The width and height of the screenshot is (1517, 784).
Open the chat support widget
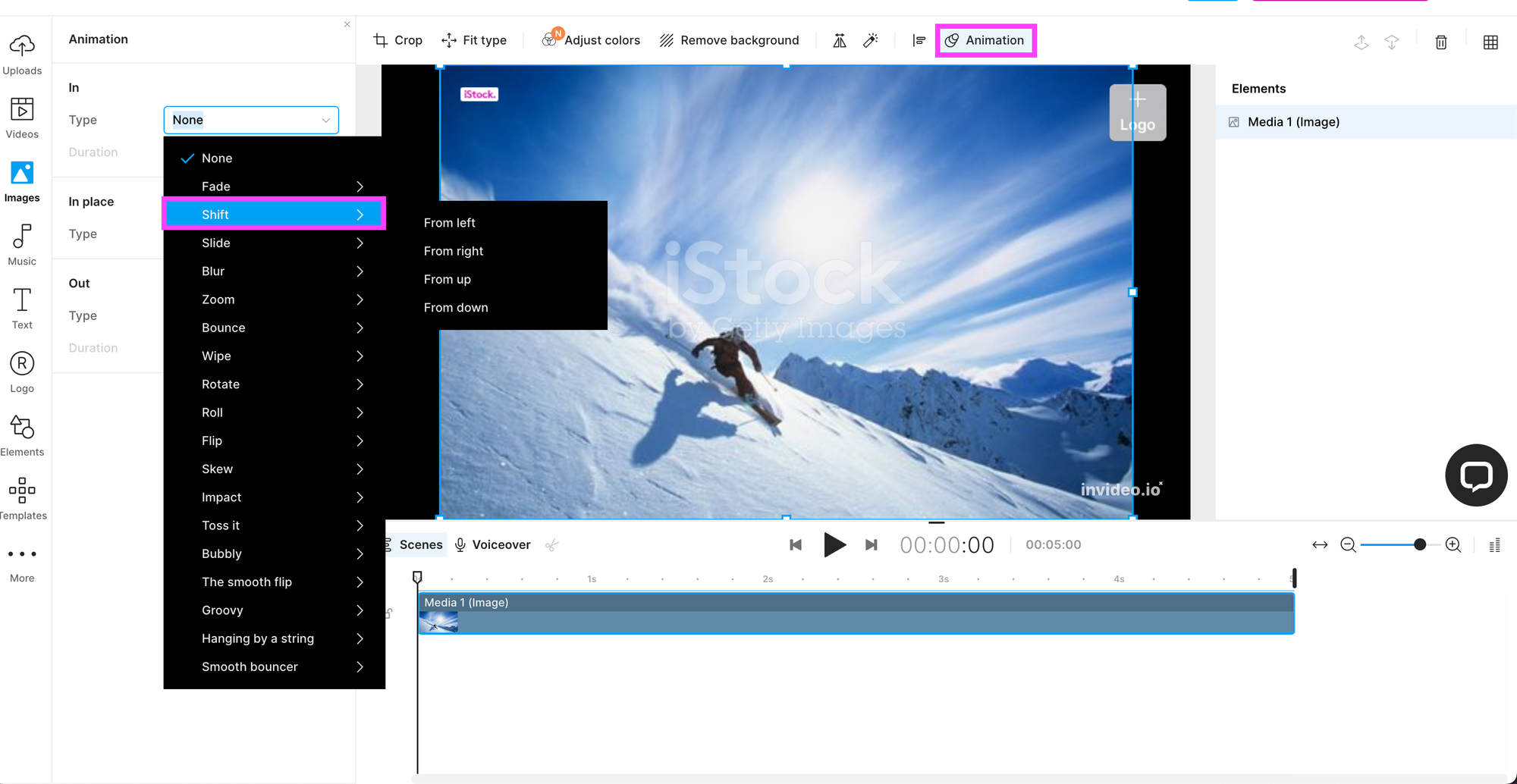pyautogui.click(x=1476, y=475)
